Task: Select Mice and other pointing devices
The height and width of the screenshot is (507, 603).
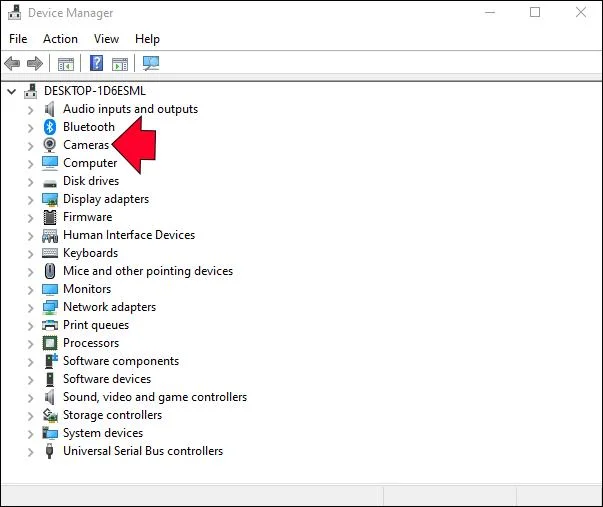Action: [148, 271]
